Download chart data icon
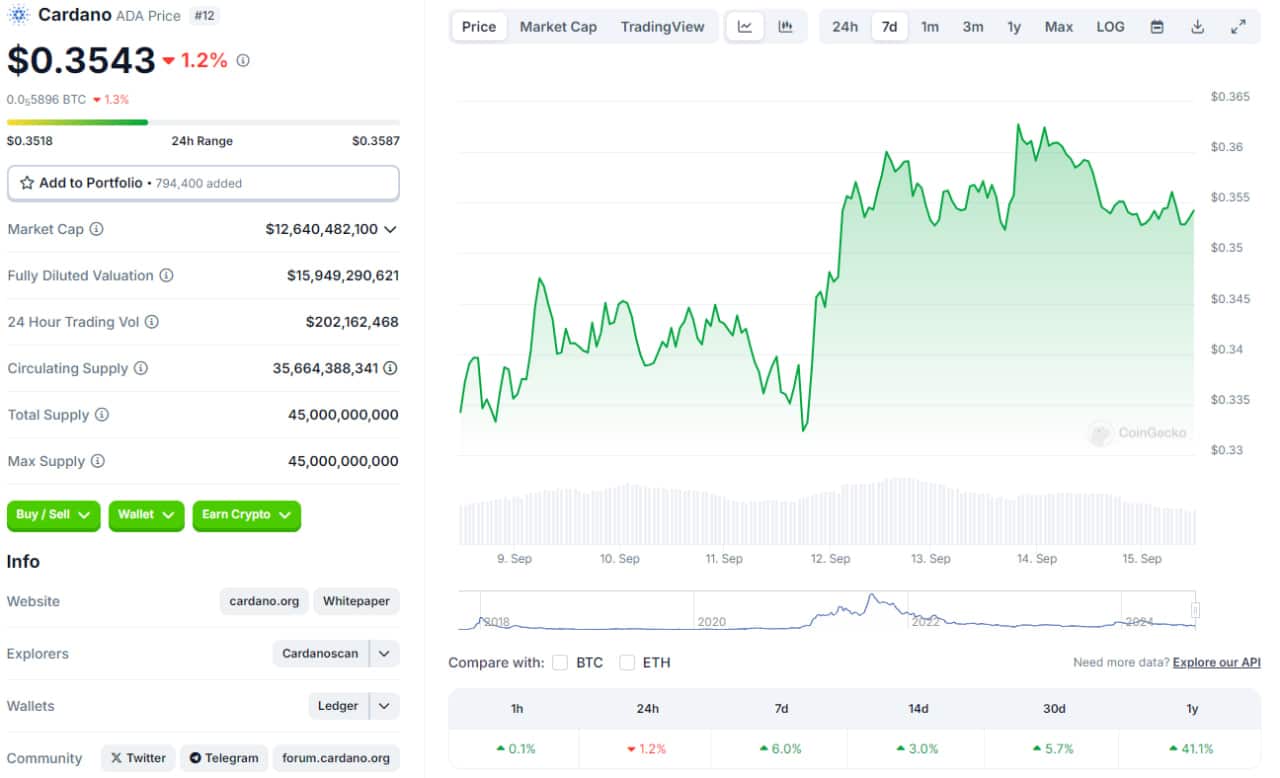 click(1198, 27)
